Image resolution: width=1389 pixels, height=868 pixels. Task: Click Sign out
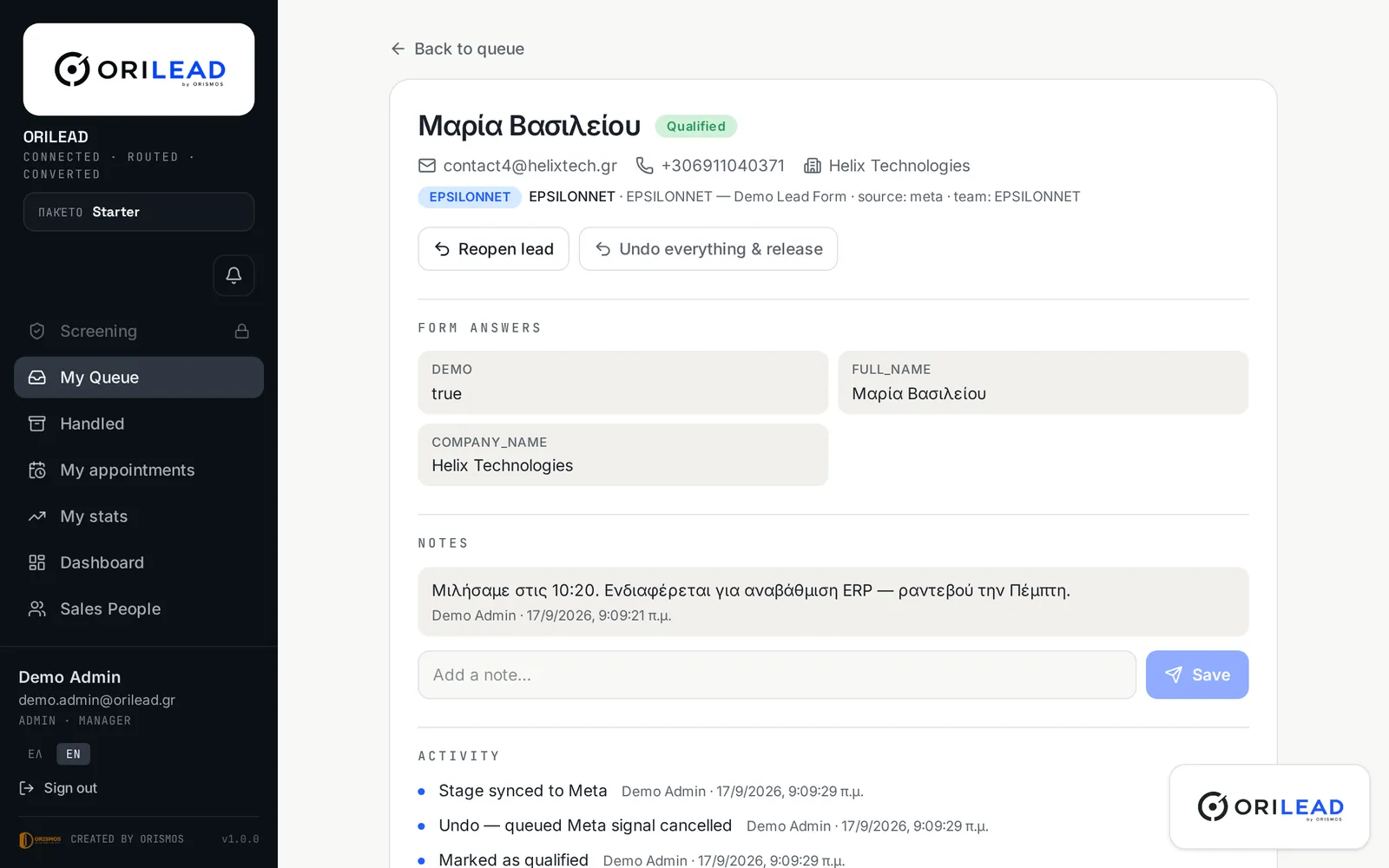[x=58, y=788]
